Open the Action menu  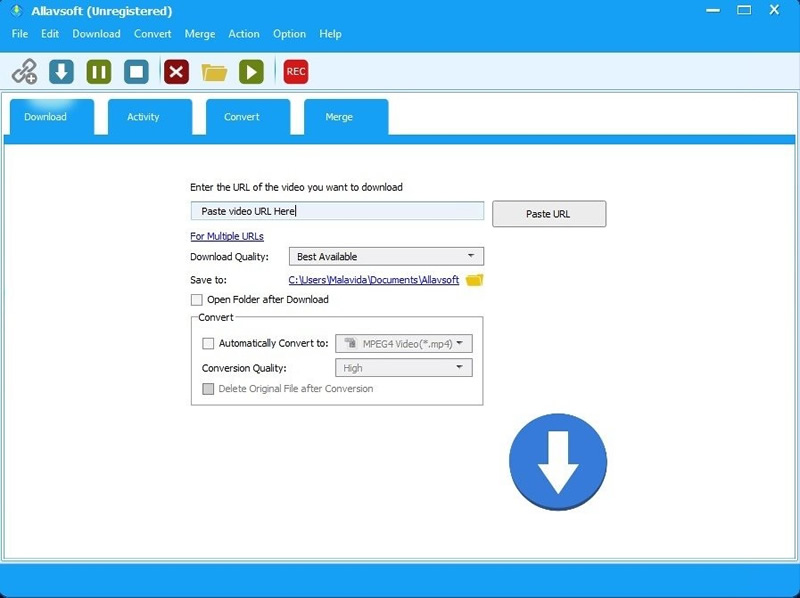coord(244,34)
